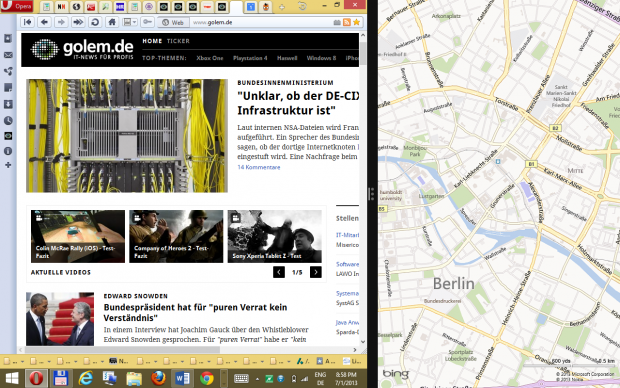Click the vertical scrollbar down arrow

[x=363, y=342]
